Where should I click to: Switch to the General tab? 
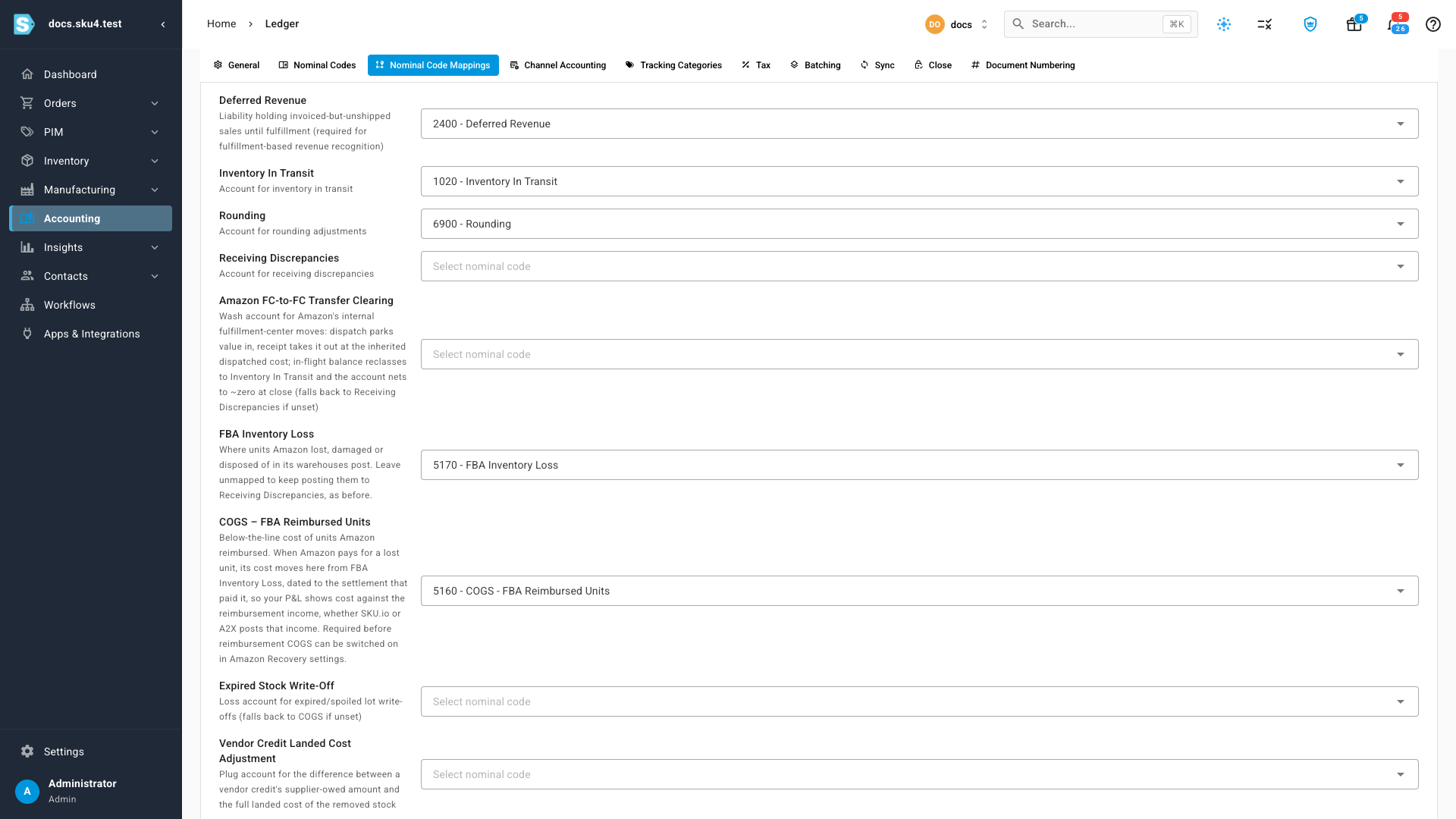pyautogui.click(x=237, y=65)
